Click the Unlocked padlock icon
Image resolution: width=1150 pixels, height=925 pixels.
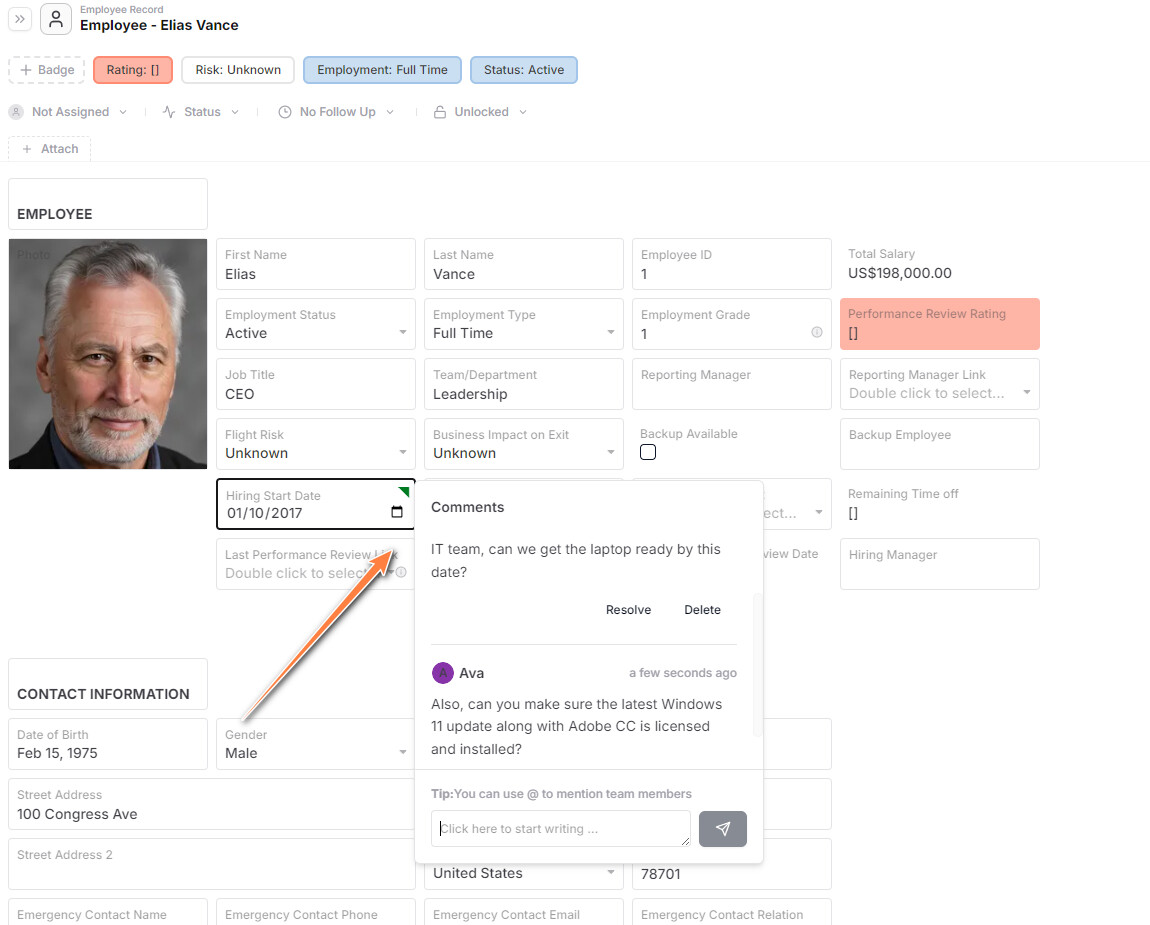439,111
